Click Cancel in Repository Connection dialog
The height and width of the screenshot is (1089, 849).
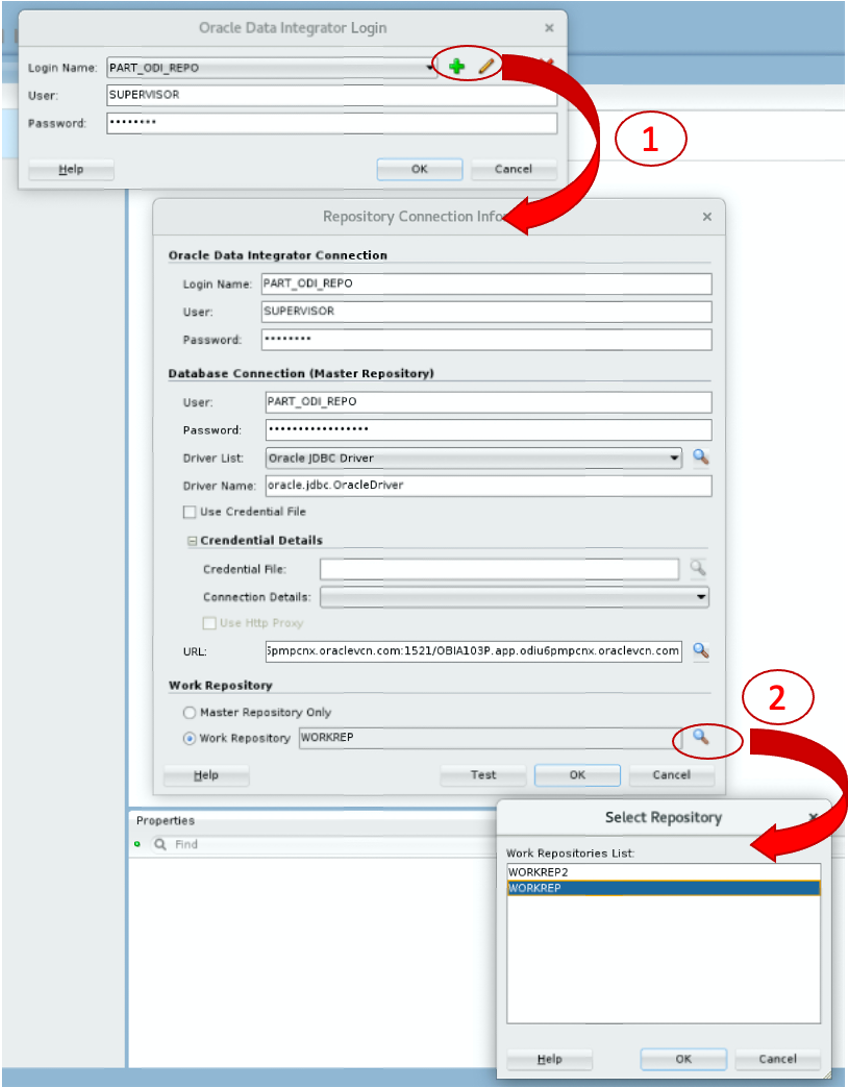tap(671, 775)
